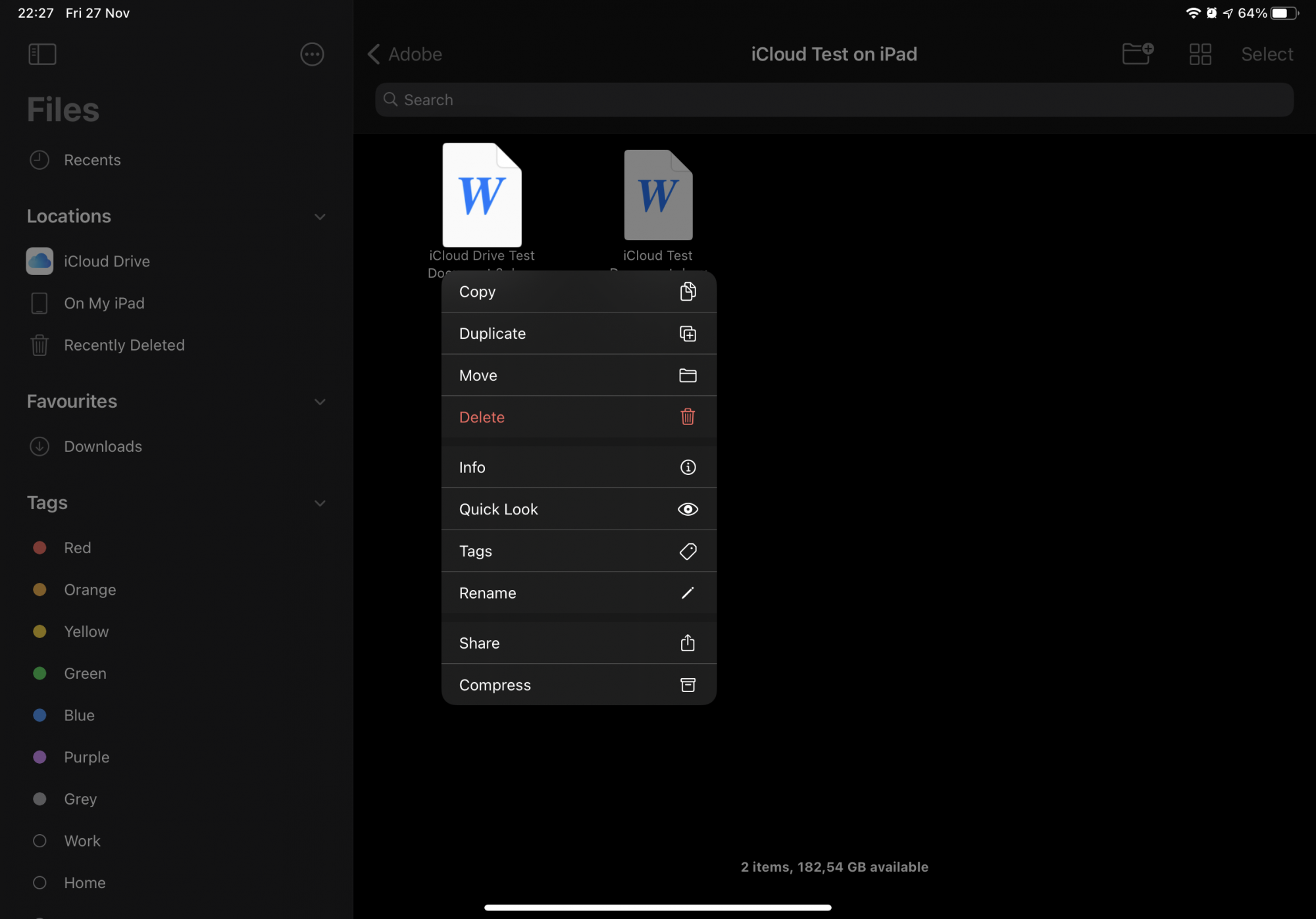Go back to Adobe folder
The width and height of the screenshot is (1316, 919).
[x=405, y=54]
